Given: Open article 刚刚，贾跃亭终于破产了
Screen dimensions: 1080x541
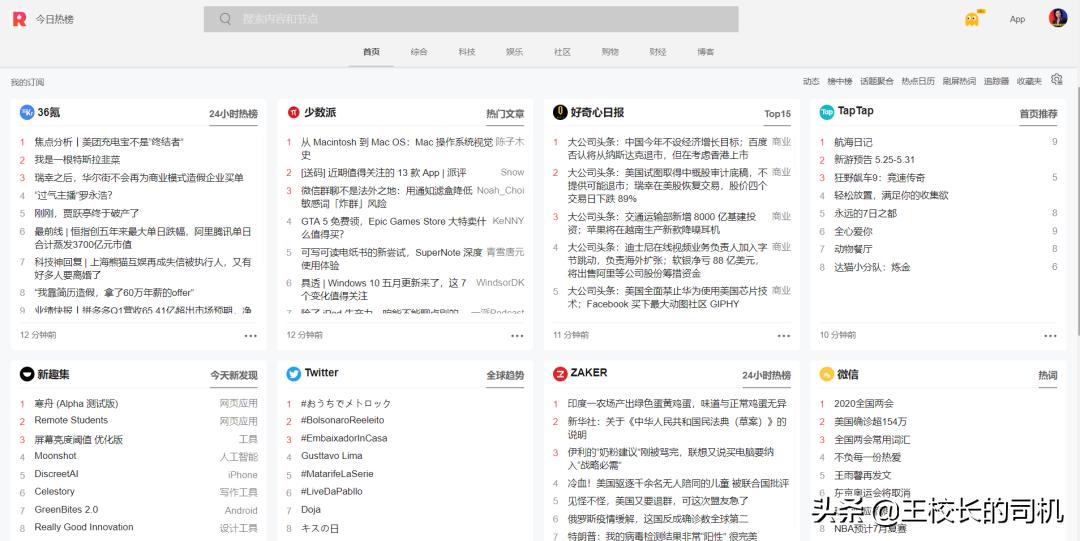Looking at the screenshot, I should (87, 214).
